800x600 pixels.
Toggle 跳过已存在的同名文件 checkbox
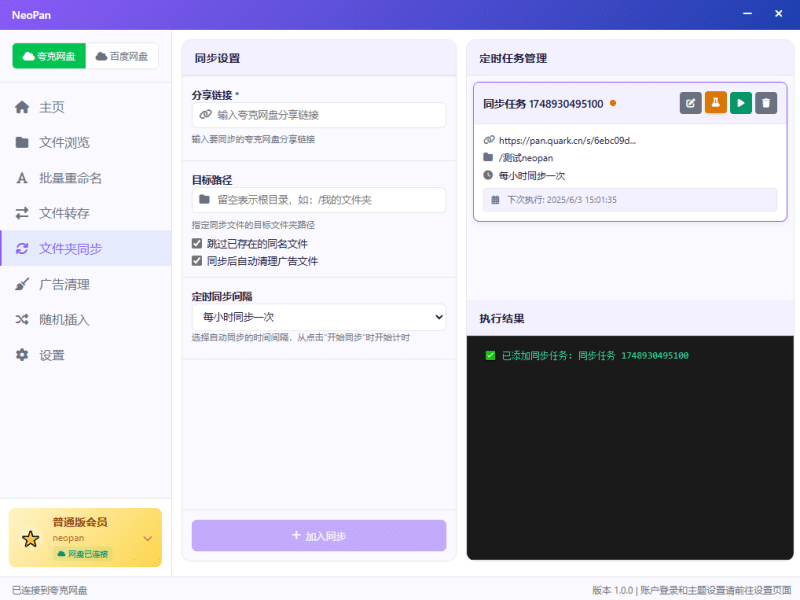click(x=197, y=243)
